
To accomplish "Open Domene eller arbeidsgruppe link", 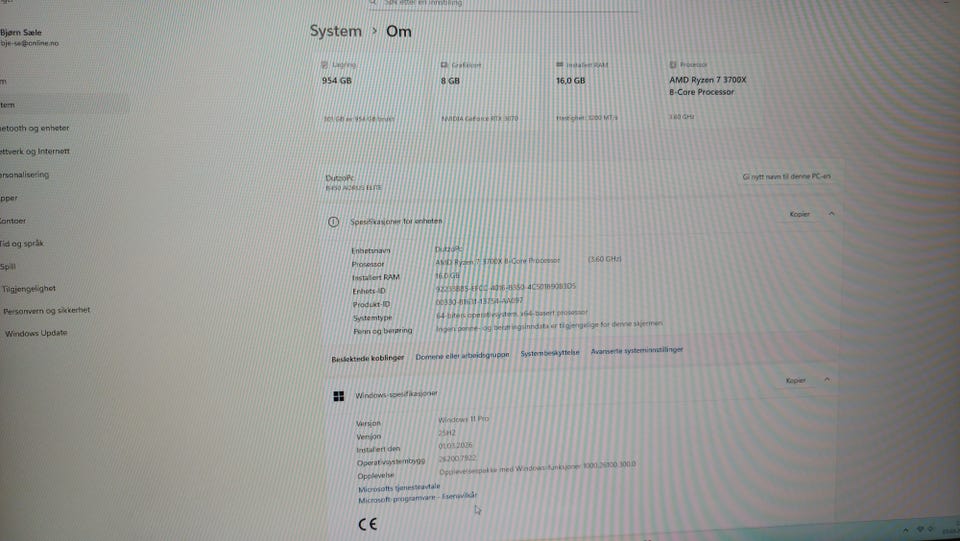I will (x=462, y=356).
